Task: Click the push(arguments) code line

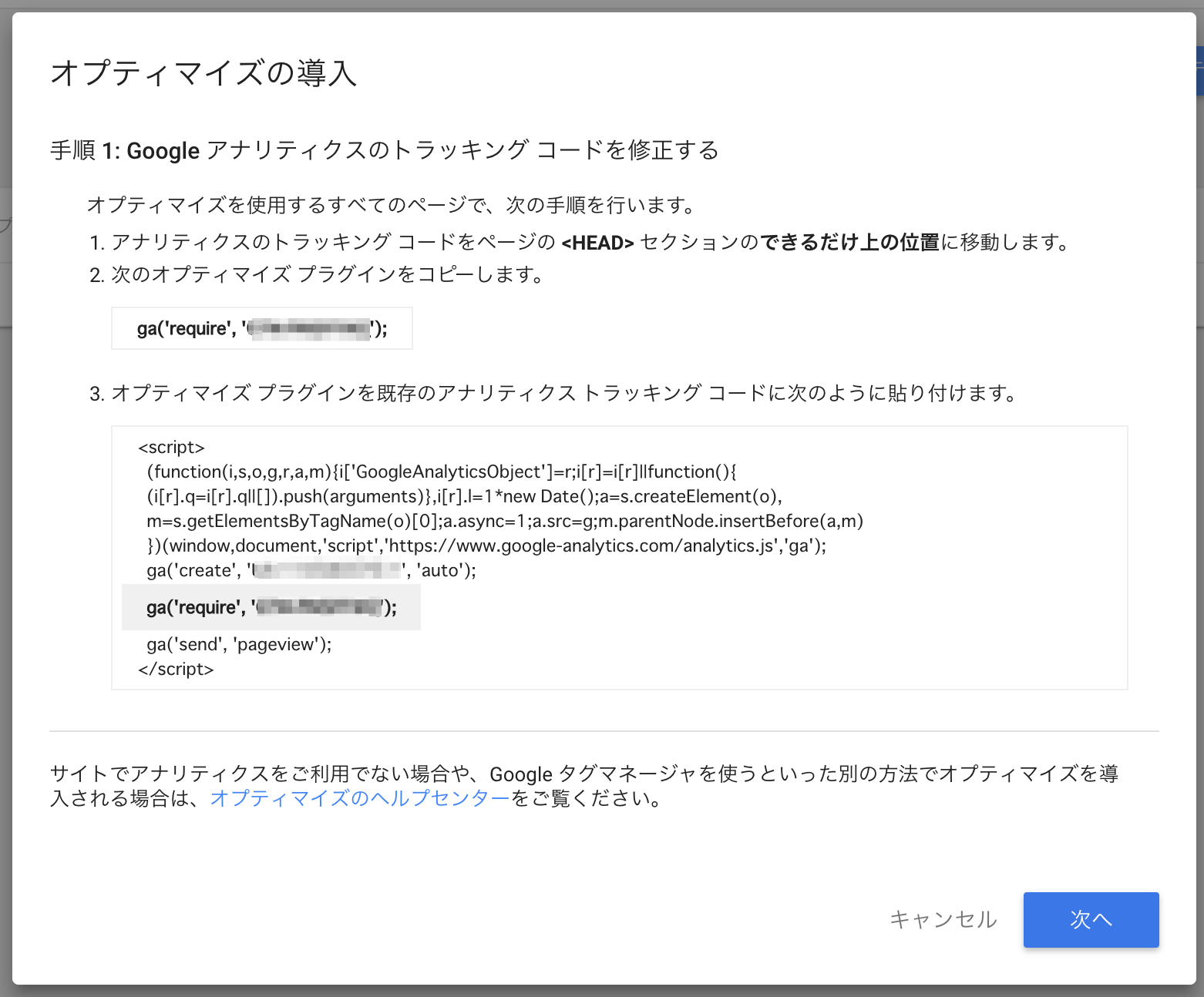Action: click(464, 496)
